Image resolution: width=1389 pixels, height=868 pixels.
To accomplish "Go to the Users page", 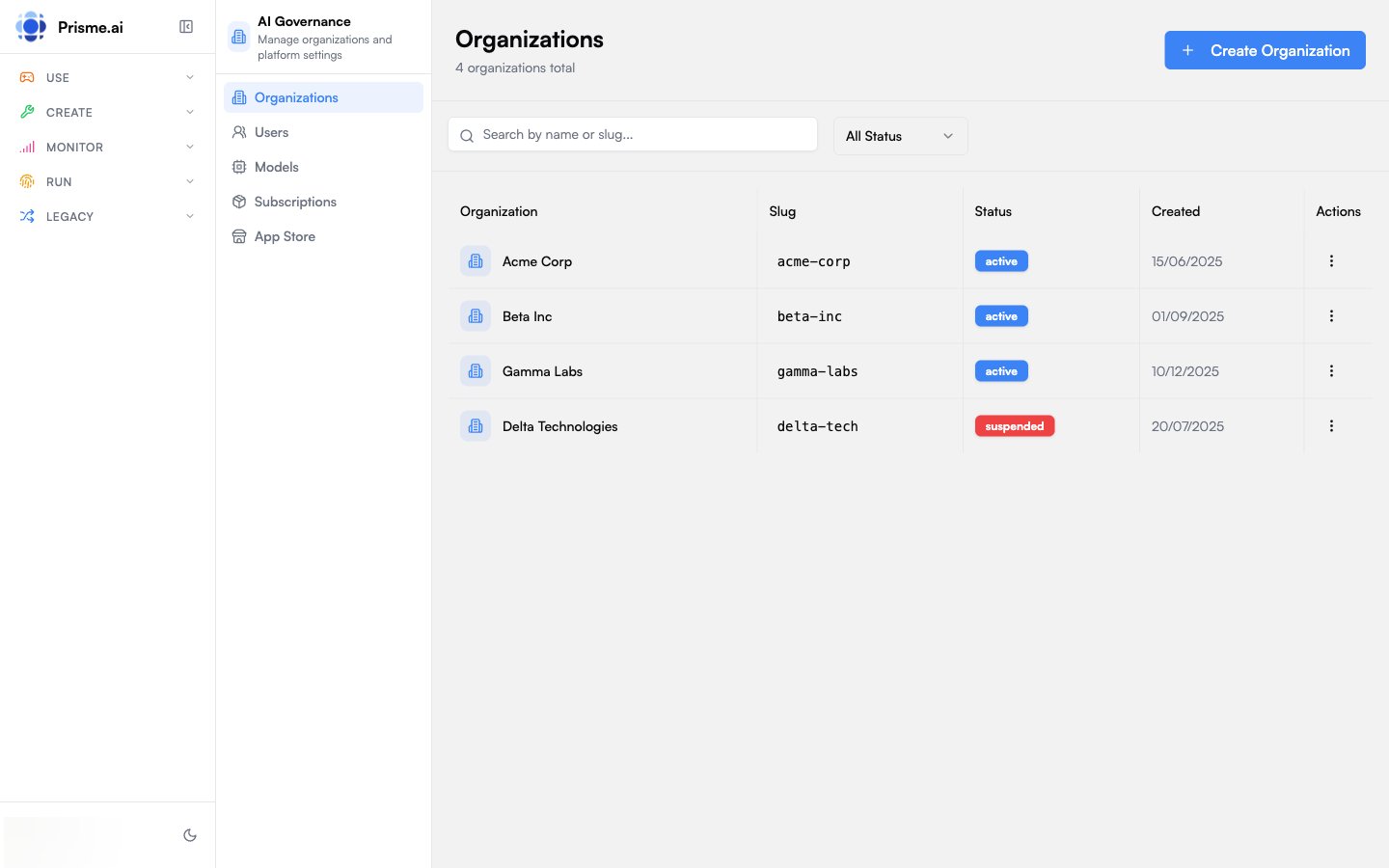I will click(323, 132).
